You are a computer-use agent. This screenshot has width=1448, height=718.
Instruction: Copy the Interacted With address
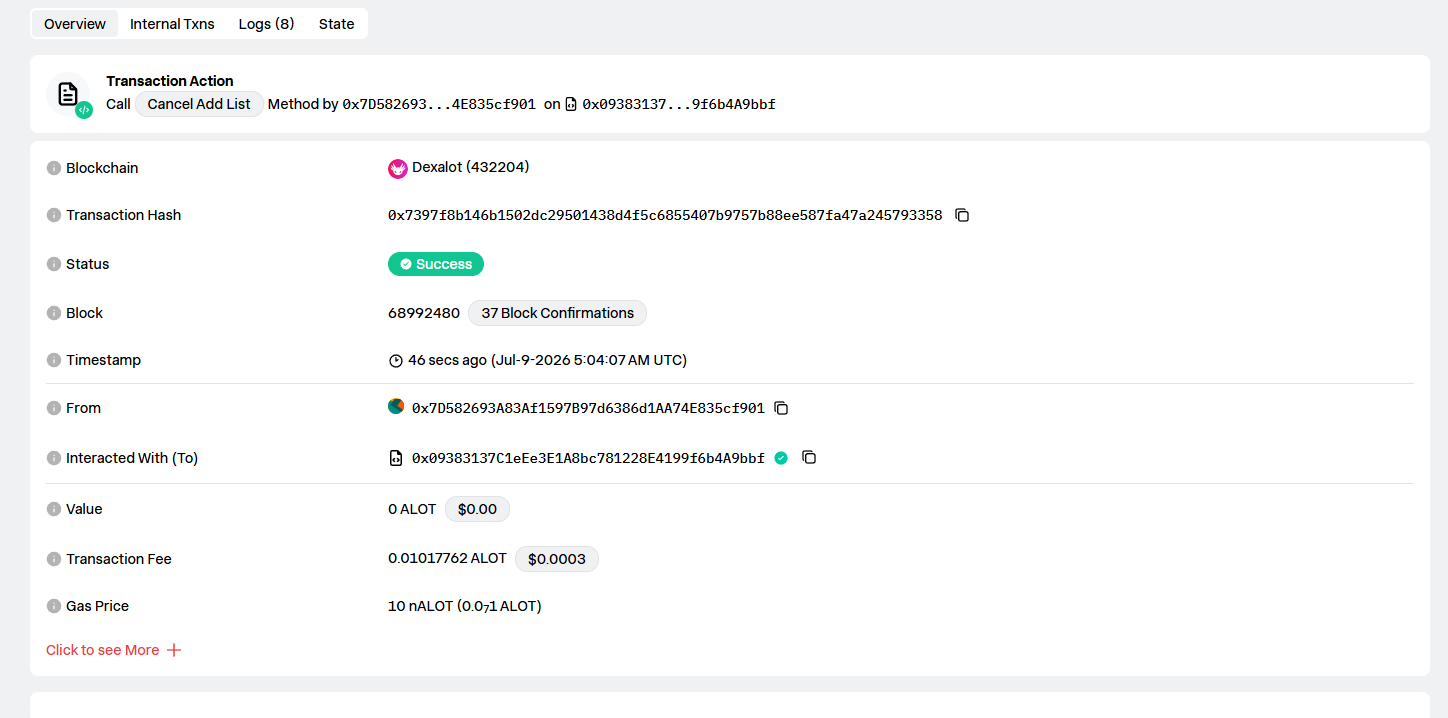tap(810, 458)
